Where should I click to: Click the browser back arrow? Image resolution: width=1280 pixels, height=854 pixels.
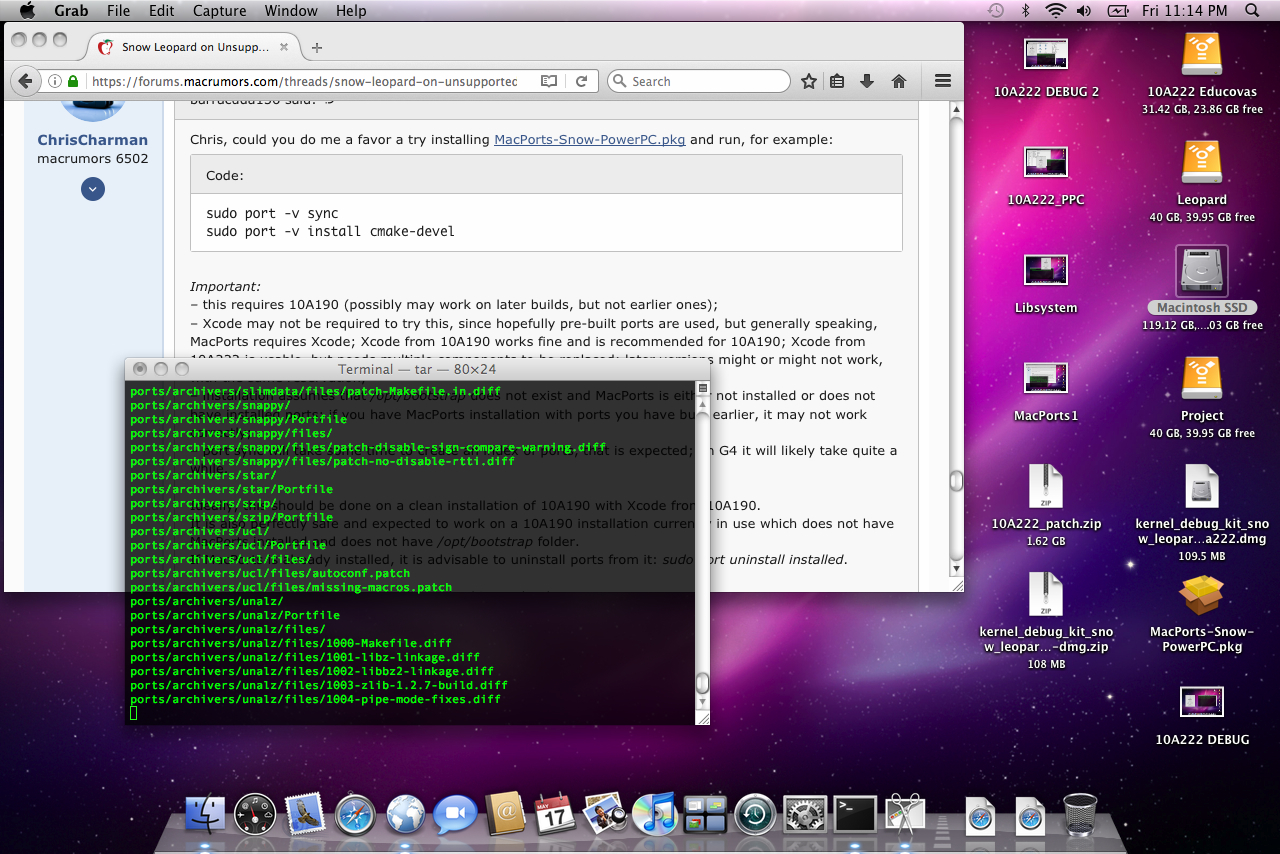click(x=25, y=81)
